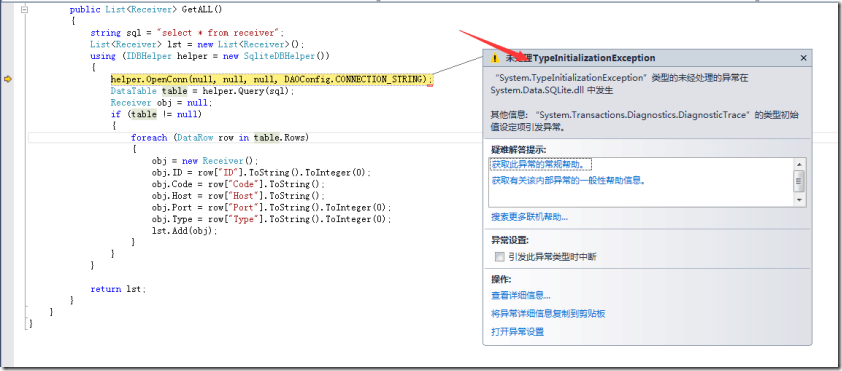This screenshot has height=371, width=842.
Task: Click 'using (IDBHelper helper = new SqliteDBHelper())' line
Action: (x=210, y=56)
